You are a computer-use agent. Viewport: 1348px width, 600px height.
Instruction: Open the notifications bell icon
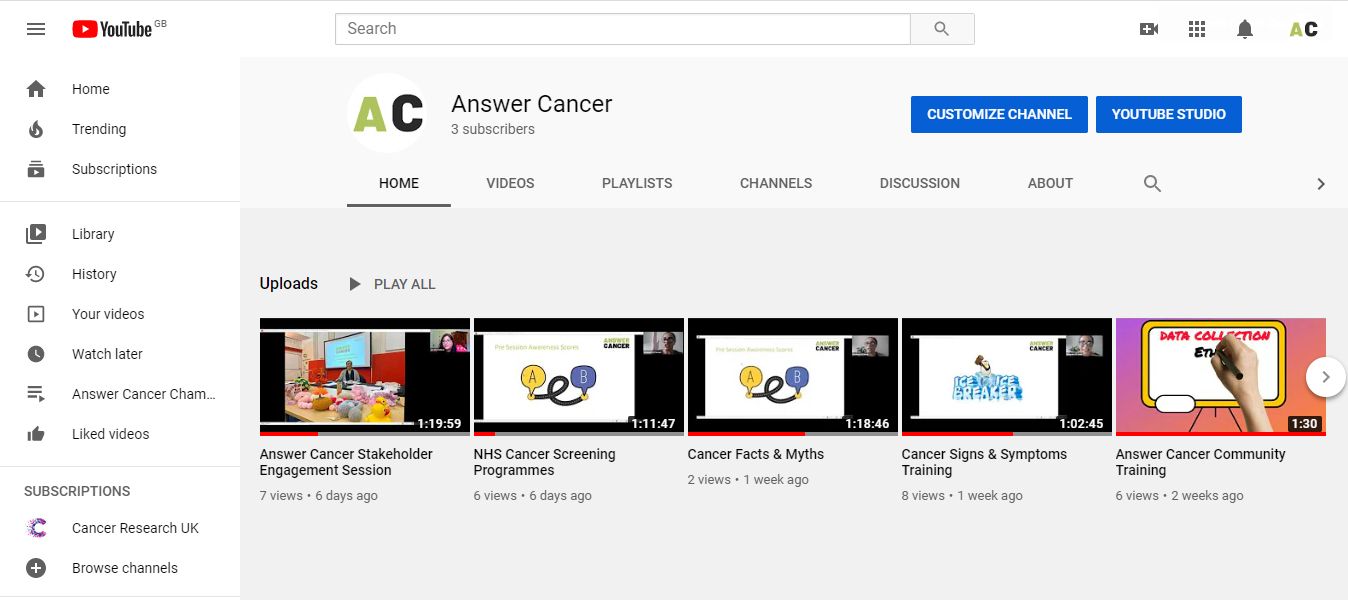point(1244,29)
